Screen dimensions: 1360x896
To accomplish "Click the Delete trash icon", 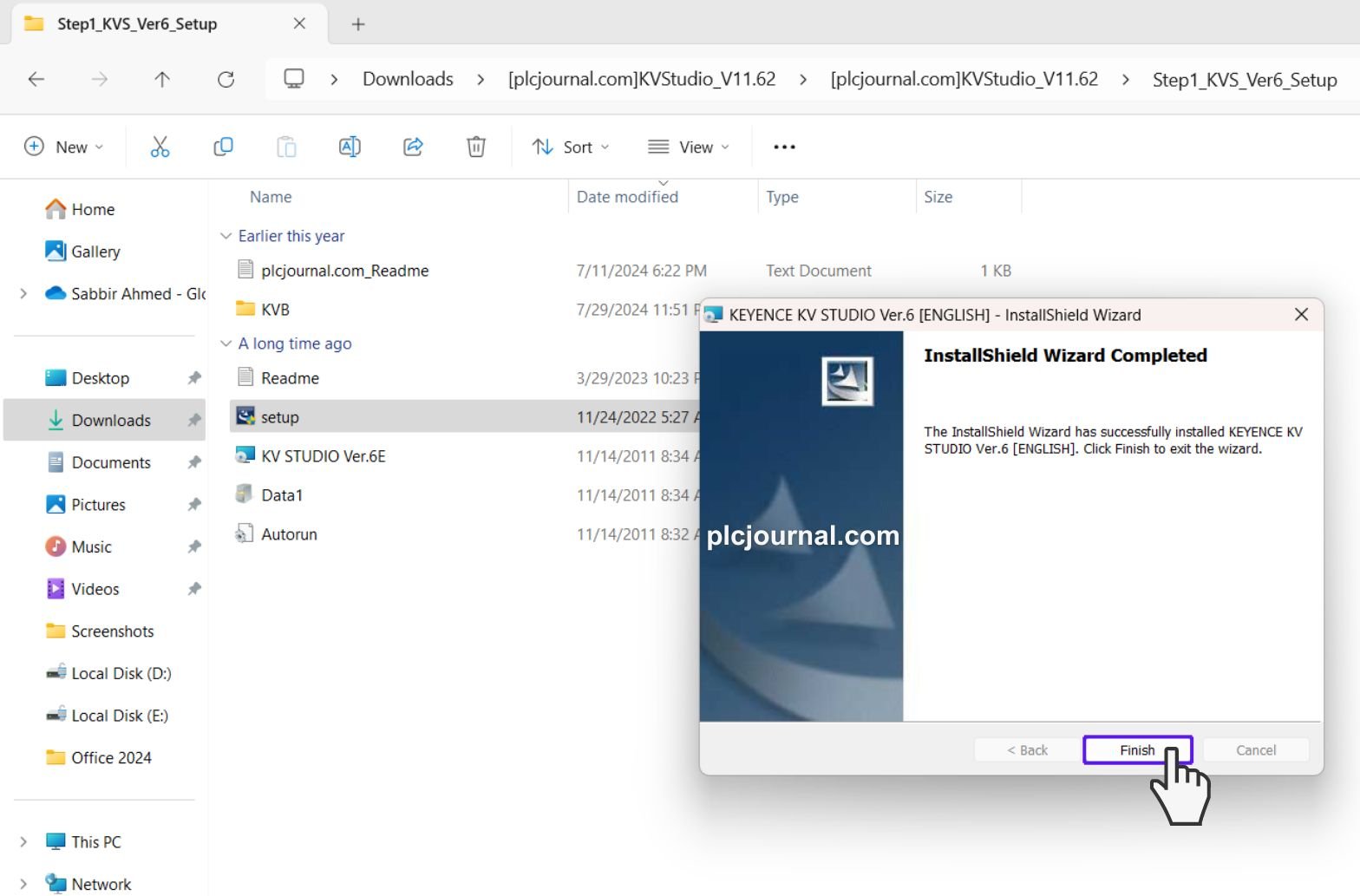I will (x=476, y=147).
